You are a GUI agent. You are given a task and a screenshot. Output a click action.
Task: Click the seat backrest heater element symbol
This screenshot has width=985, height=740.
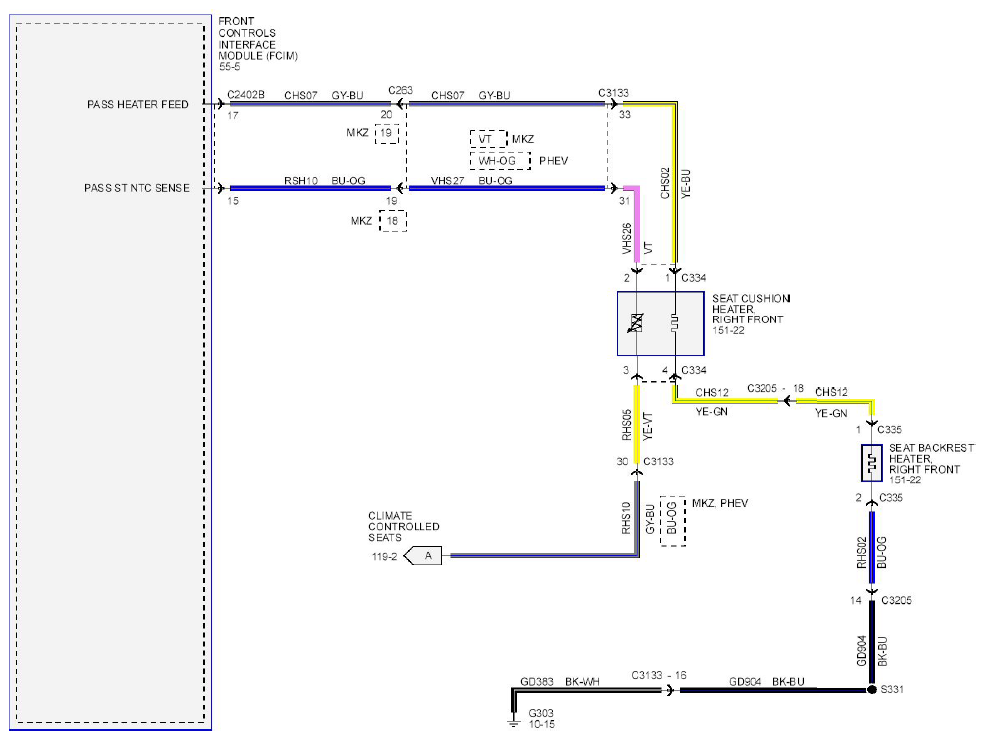coord(871,464)
